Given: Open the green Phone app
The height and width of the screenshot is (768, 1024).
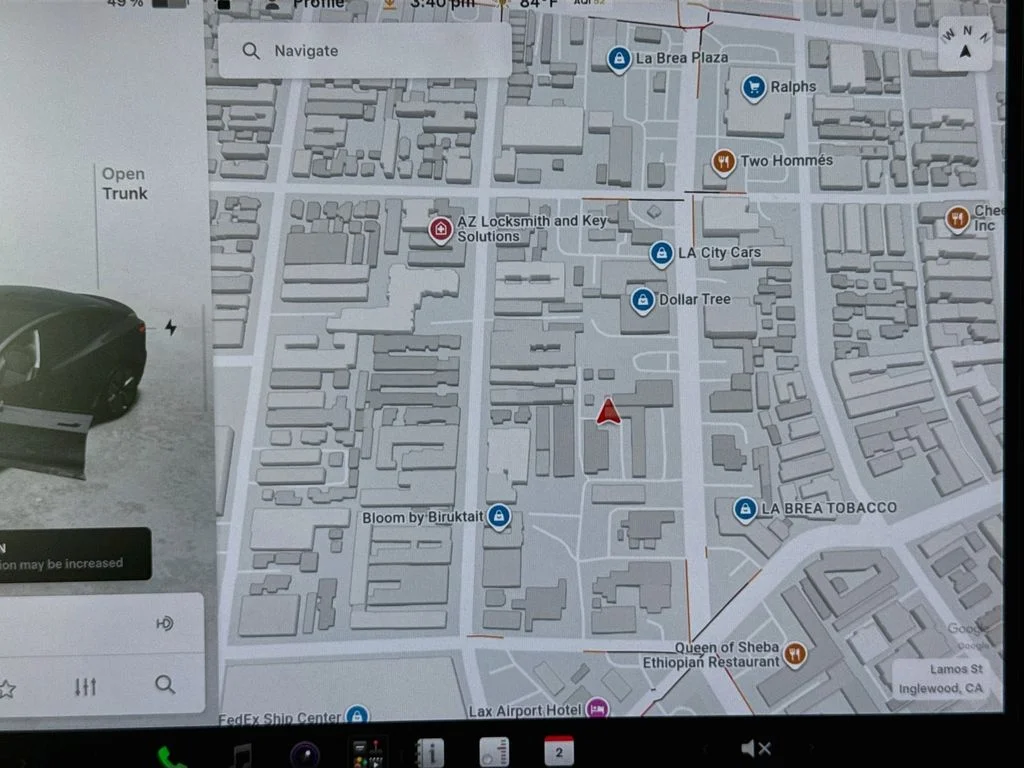Looking at the screenshot, I should click(172, 758).
